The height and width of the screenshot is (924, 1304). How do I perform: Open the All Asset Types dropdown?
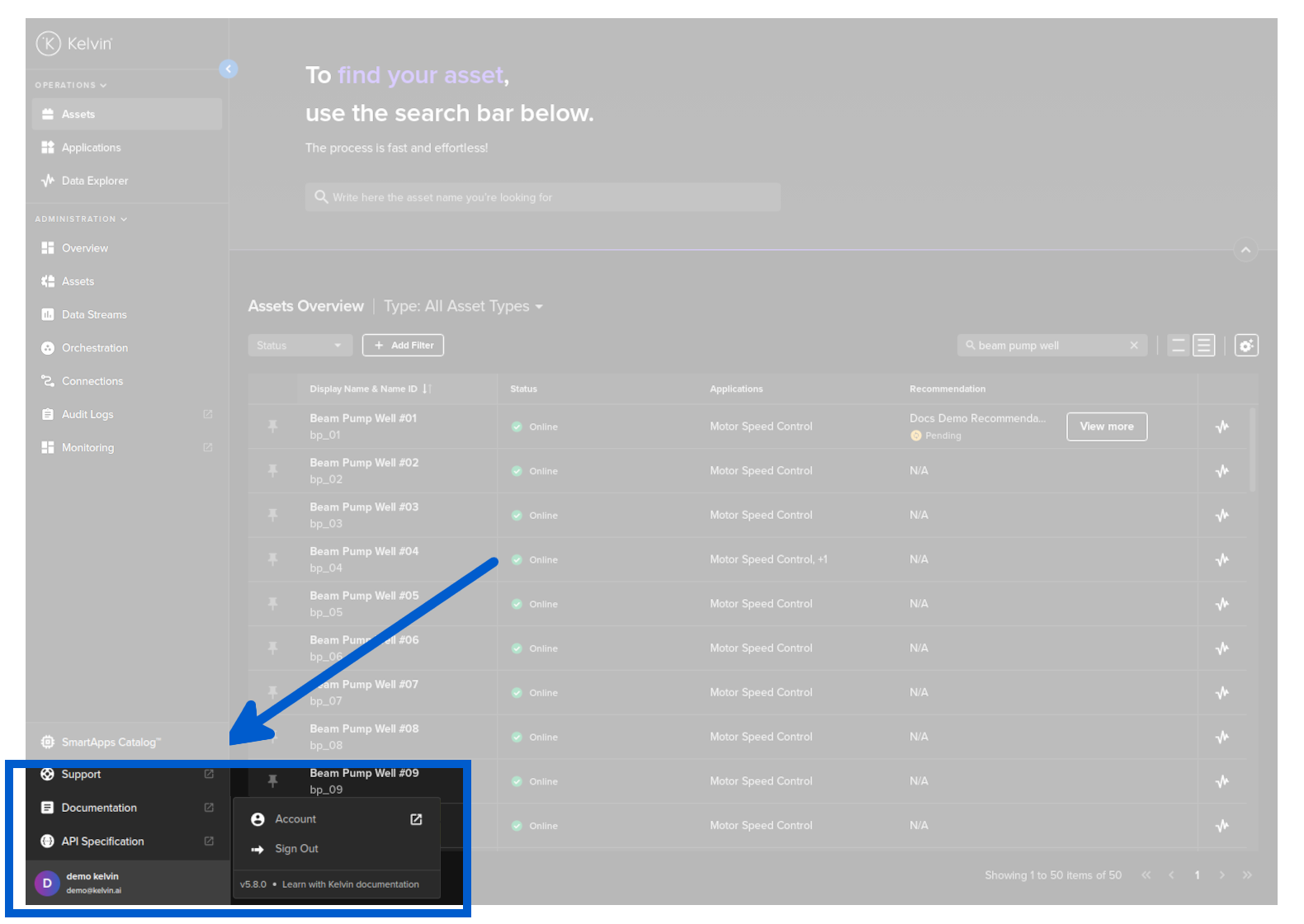coord(463,306)
